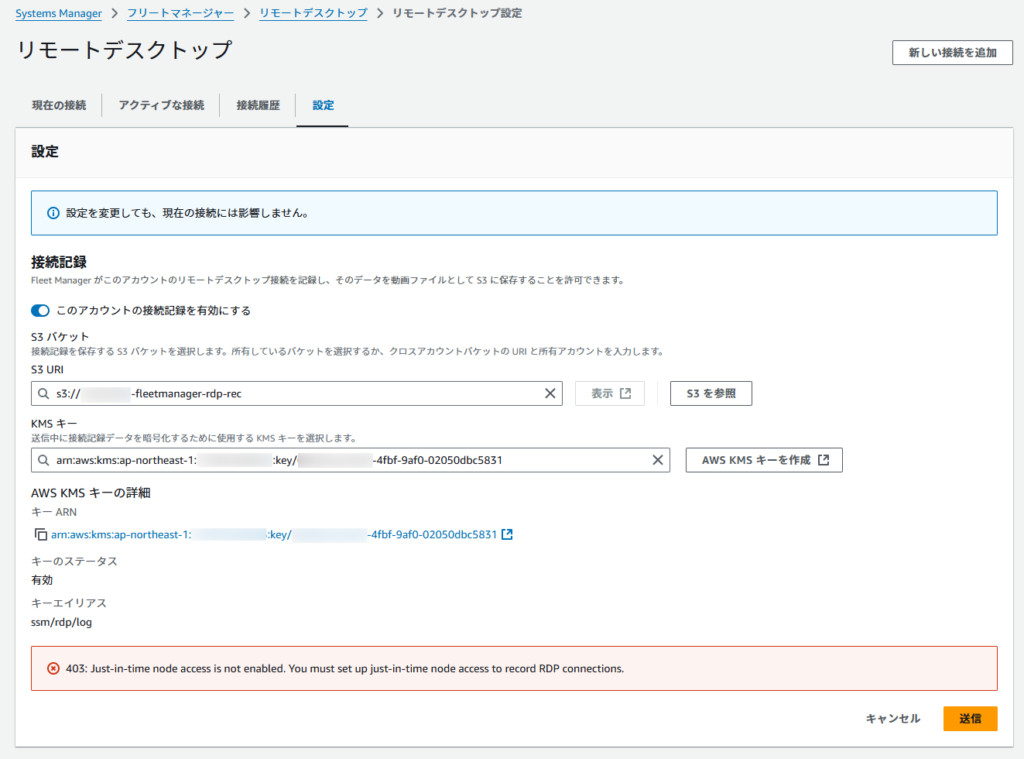Click the search icon in S3 URI field
Image resolution: width=1024 pixels, height=759 pixels.
point(45,394)
